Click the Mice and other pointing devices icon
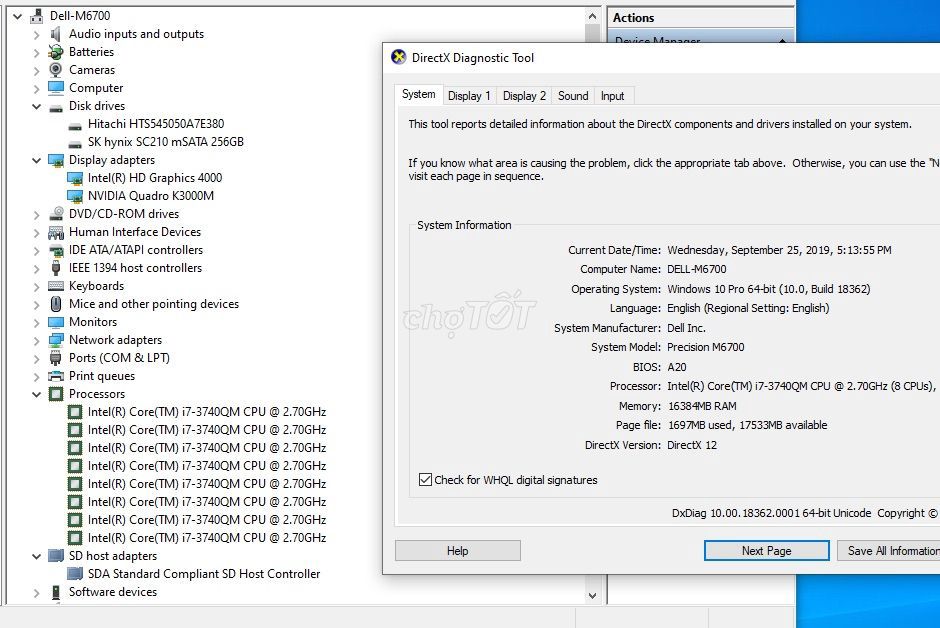This screenshot has height=628, width=940. pos(56,304)
